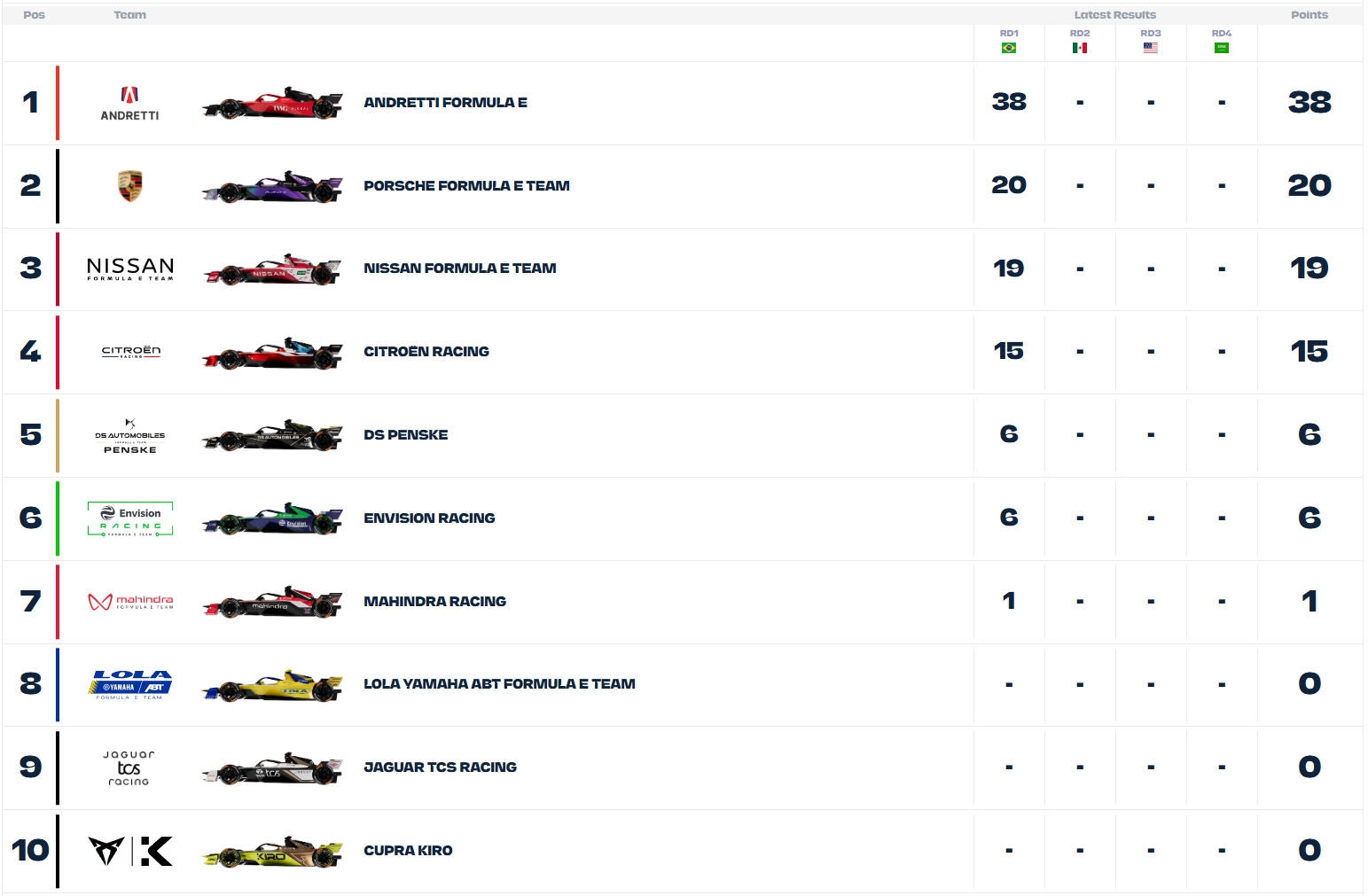
Task: Click the DS Automobiles Penske logo
Action: point(129,436)
